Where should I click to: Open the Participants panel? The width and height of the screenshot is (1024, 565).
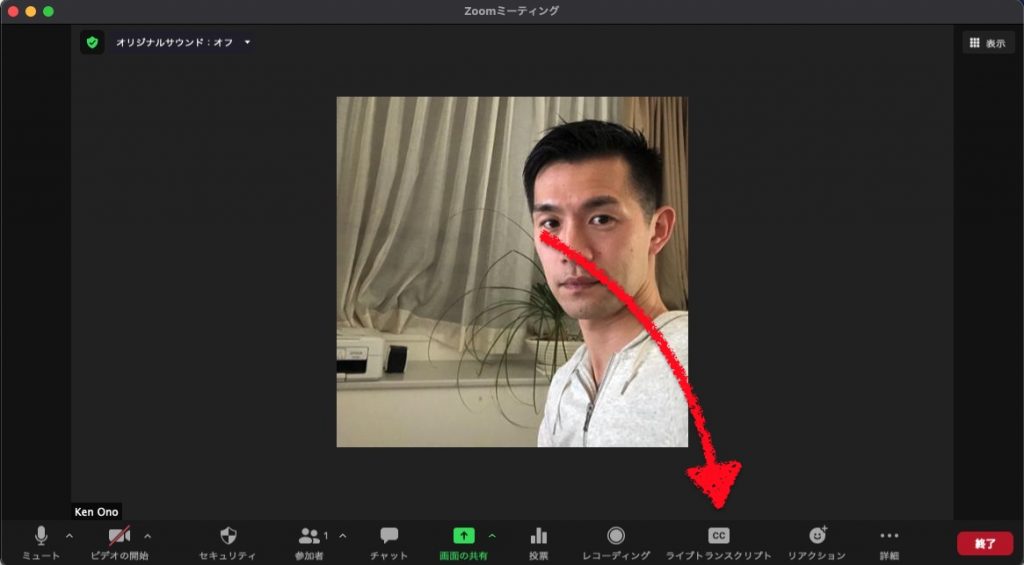tap(312, 536)
